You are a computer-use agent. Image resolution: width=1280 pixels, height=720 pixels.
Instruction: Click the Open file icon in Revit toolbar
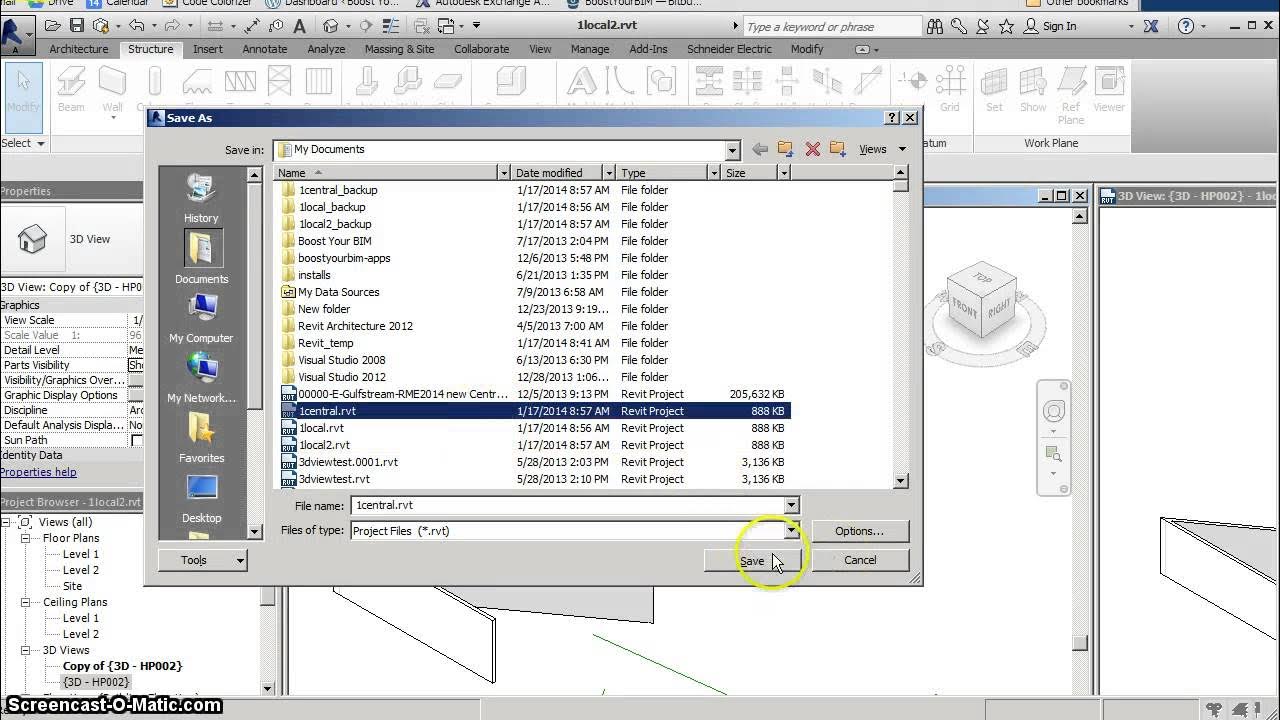pos(53,26)
